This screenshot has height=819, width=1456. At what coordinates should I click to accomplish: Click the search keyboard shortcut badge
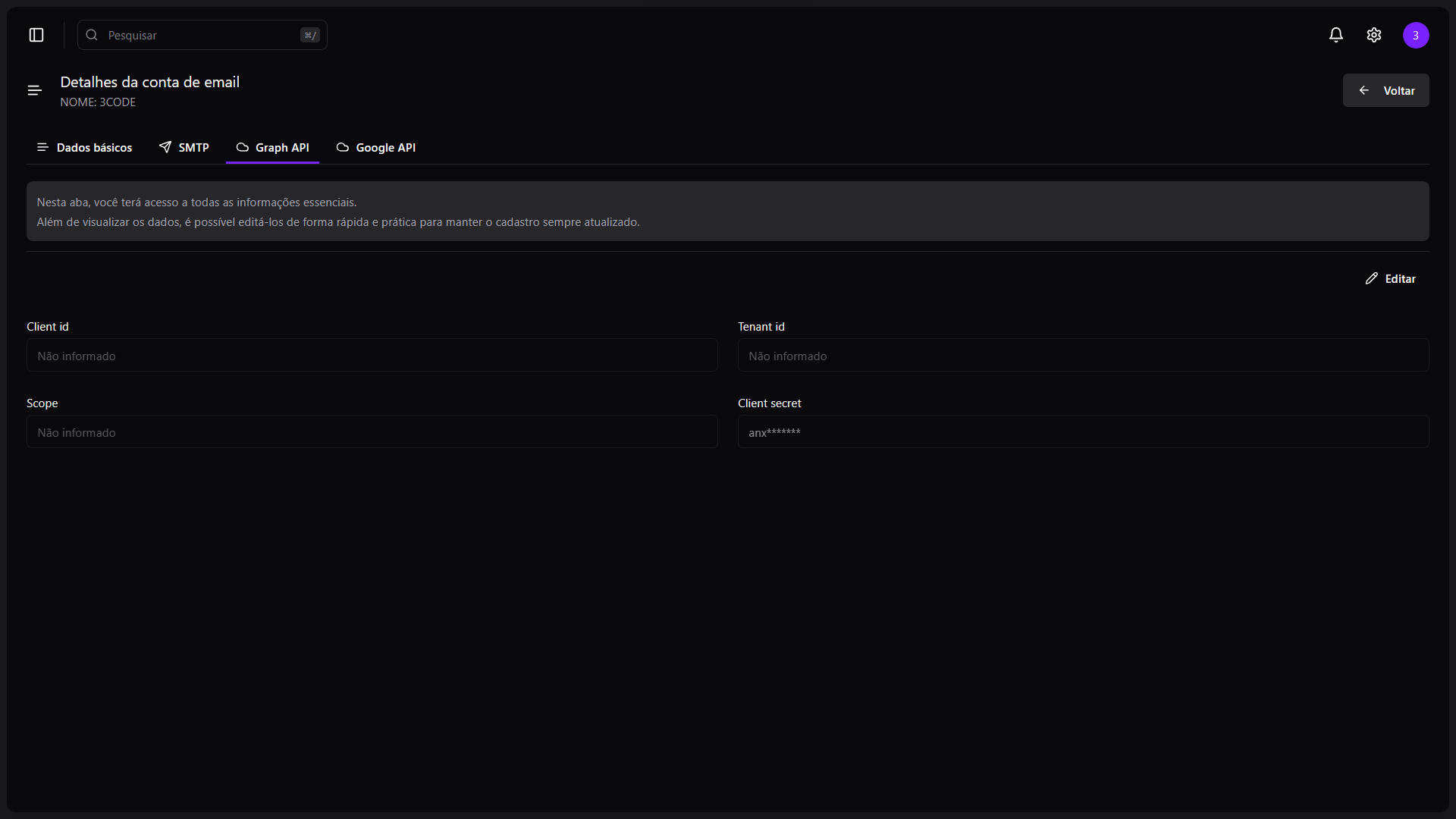[x=310, y=35]
